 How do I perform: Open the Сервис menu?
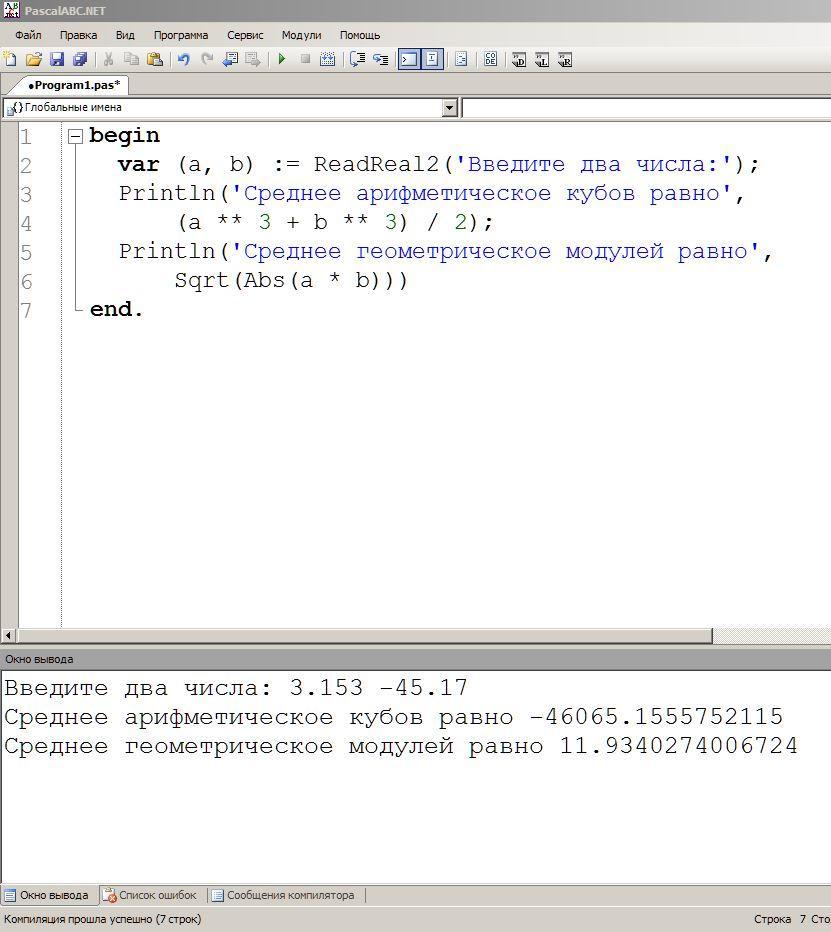245,35
